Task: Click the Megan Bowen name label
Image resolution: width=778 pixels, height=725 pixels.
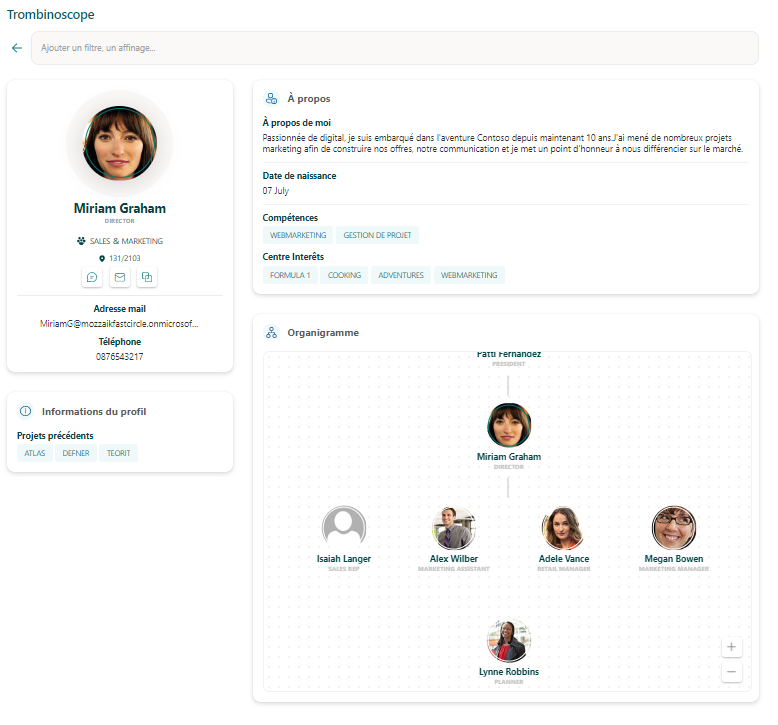Action: point(674,559)
